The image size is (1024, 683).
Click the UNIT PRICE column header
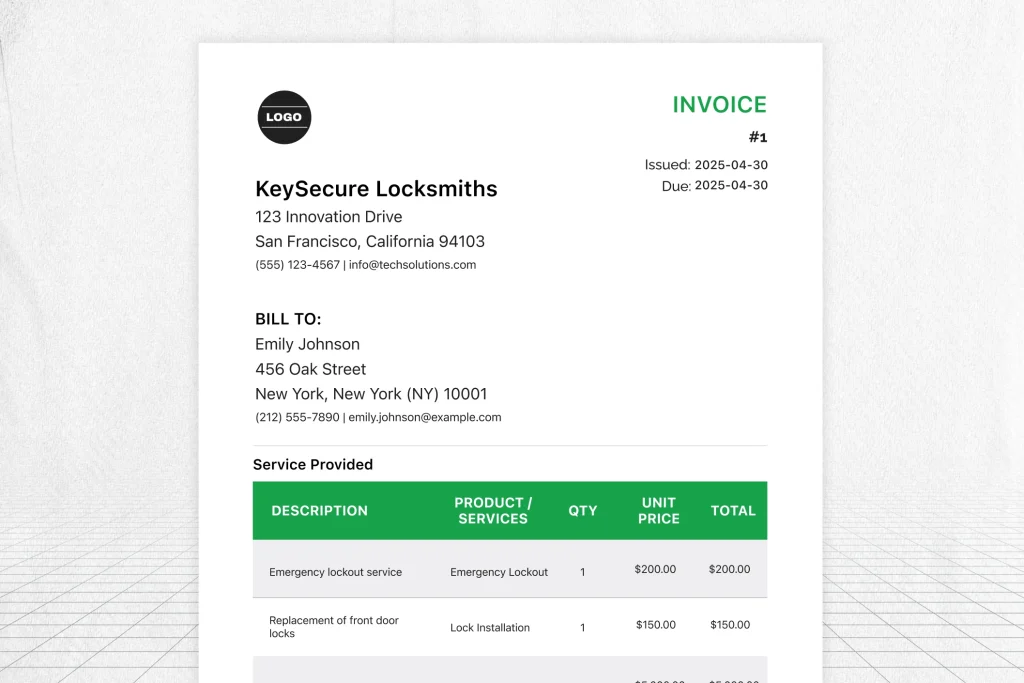(x=658, y=510)
